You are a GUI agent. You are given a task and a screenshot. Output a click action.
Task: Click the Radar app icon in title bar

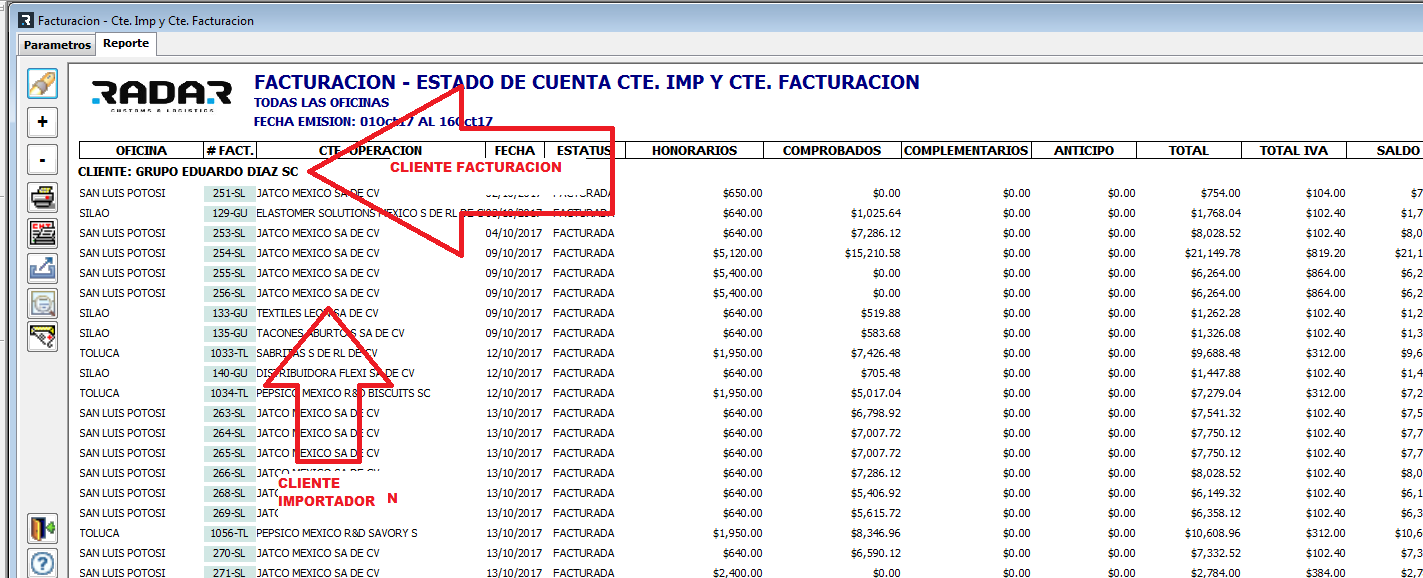25,20
